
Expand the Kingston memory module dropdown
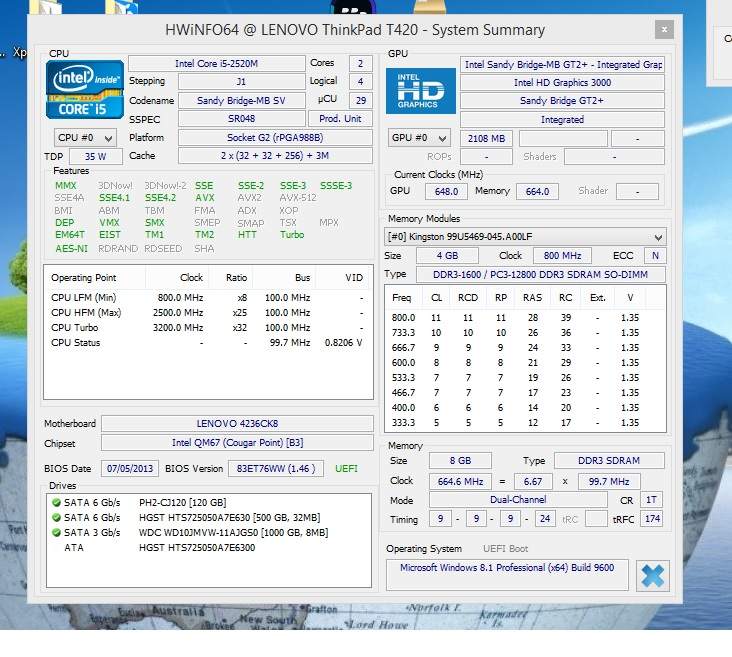coord(525,237)
